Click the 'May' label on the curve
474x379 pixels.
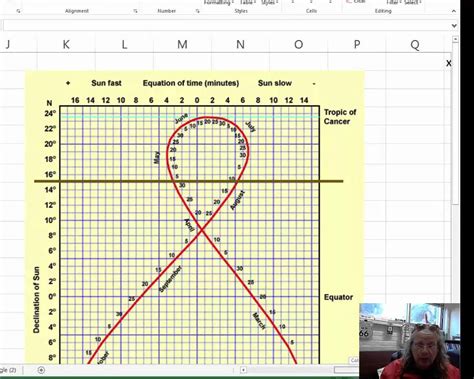click(156, 158)
